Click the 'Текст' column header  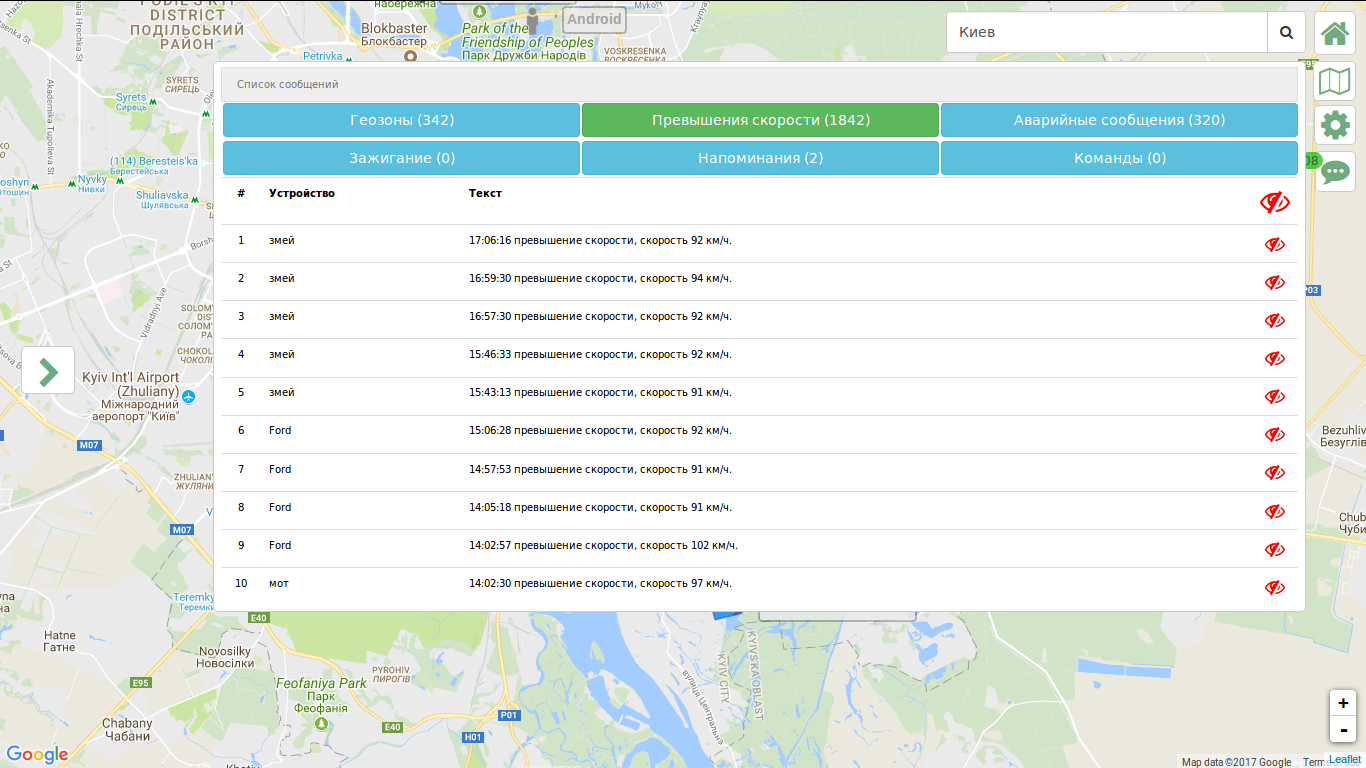click(x=485, y=193)
